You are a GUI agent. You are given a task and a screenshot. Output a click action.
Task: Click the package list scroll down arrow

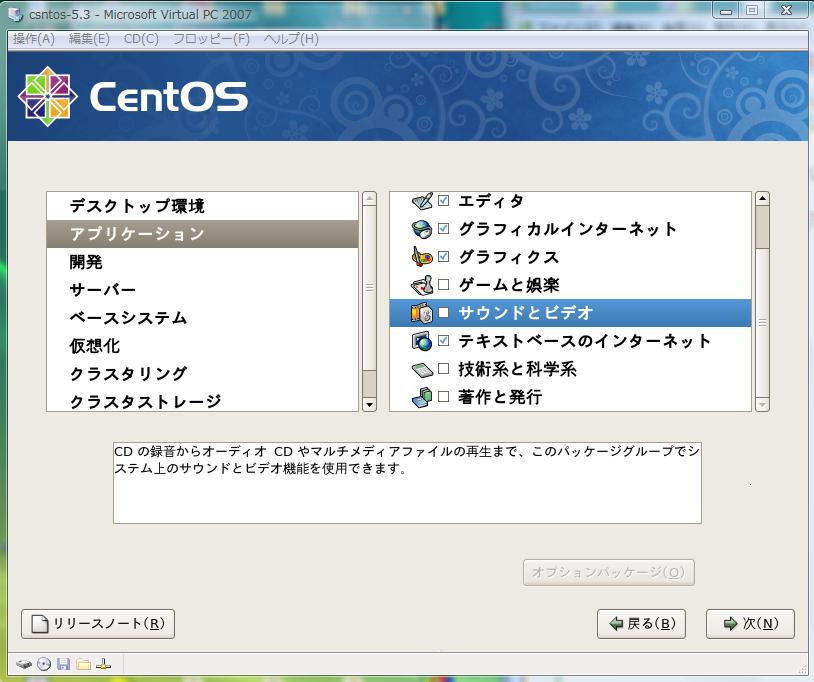click(x=762, y=404)
